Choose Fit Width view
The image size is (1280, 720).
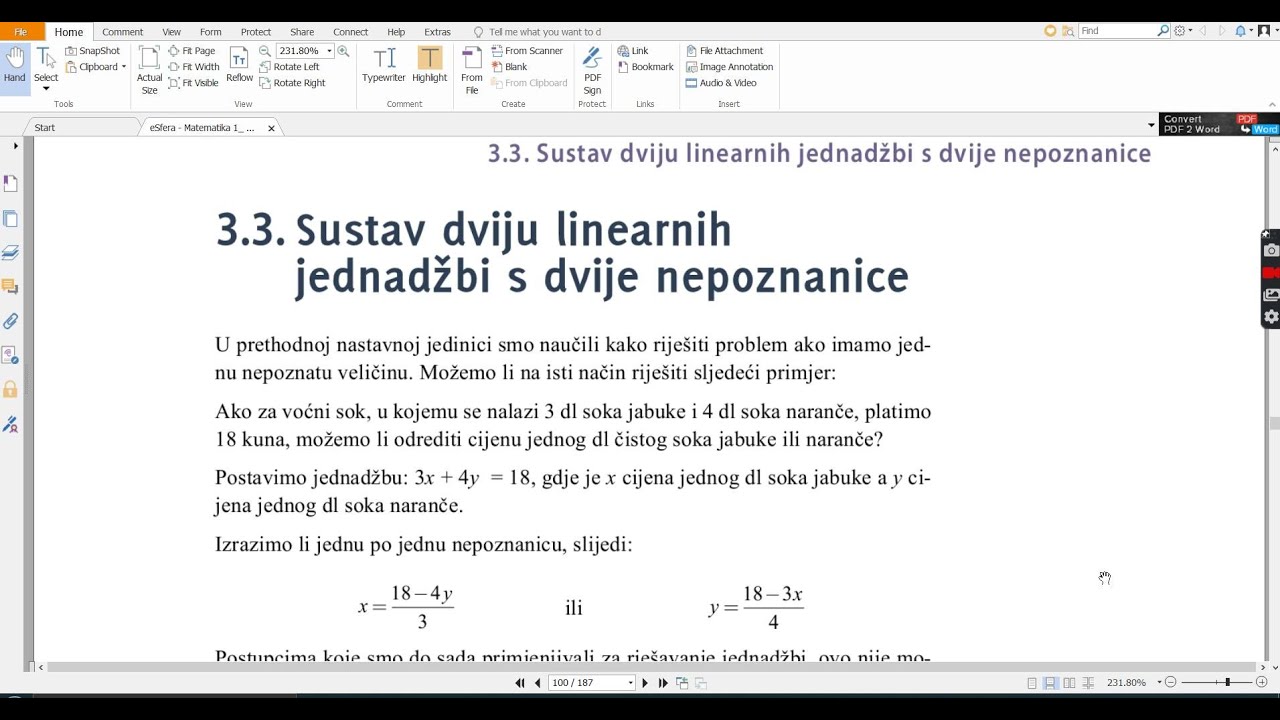pos(194,67)
